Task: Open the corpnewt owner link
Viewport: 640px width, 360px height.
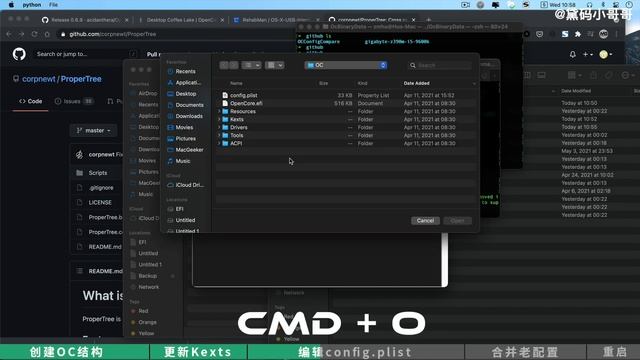Action: click(x=39, y=79)
